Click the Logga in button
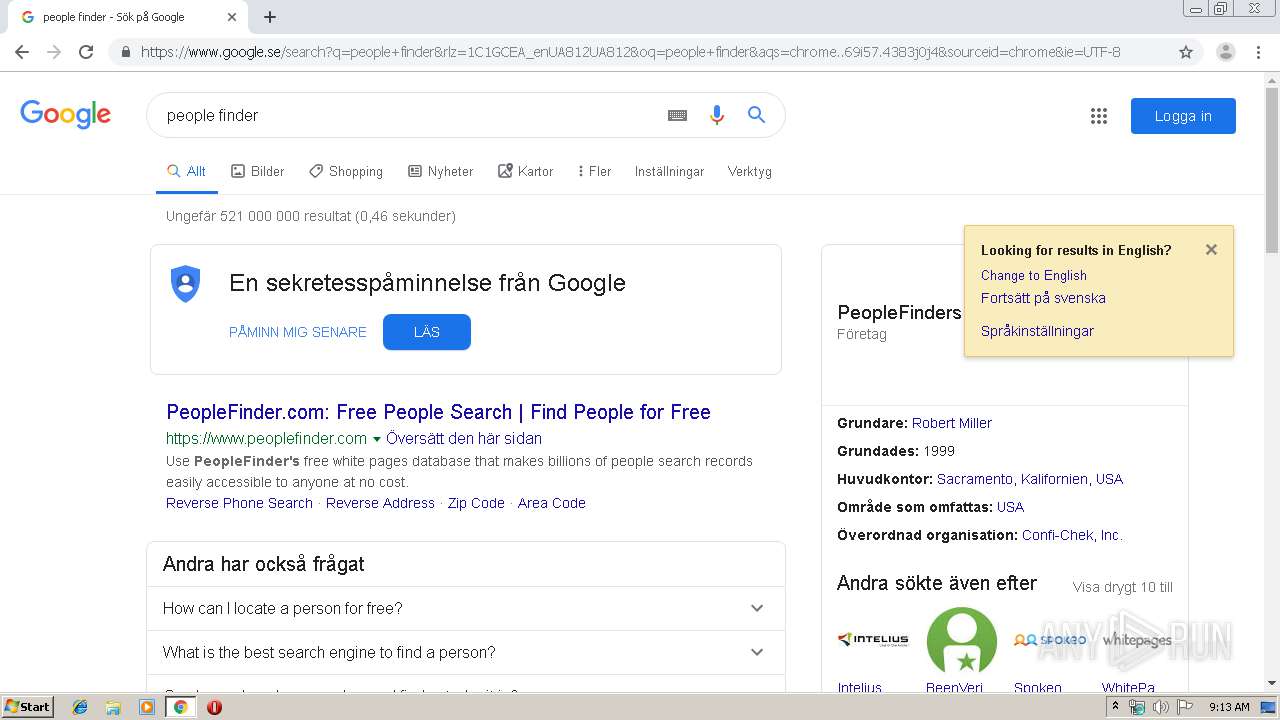The width and height of the screenshot is (1280, 720). click(x=1183, y=116)
